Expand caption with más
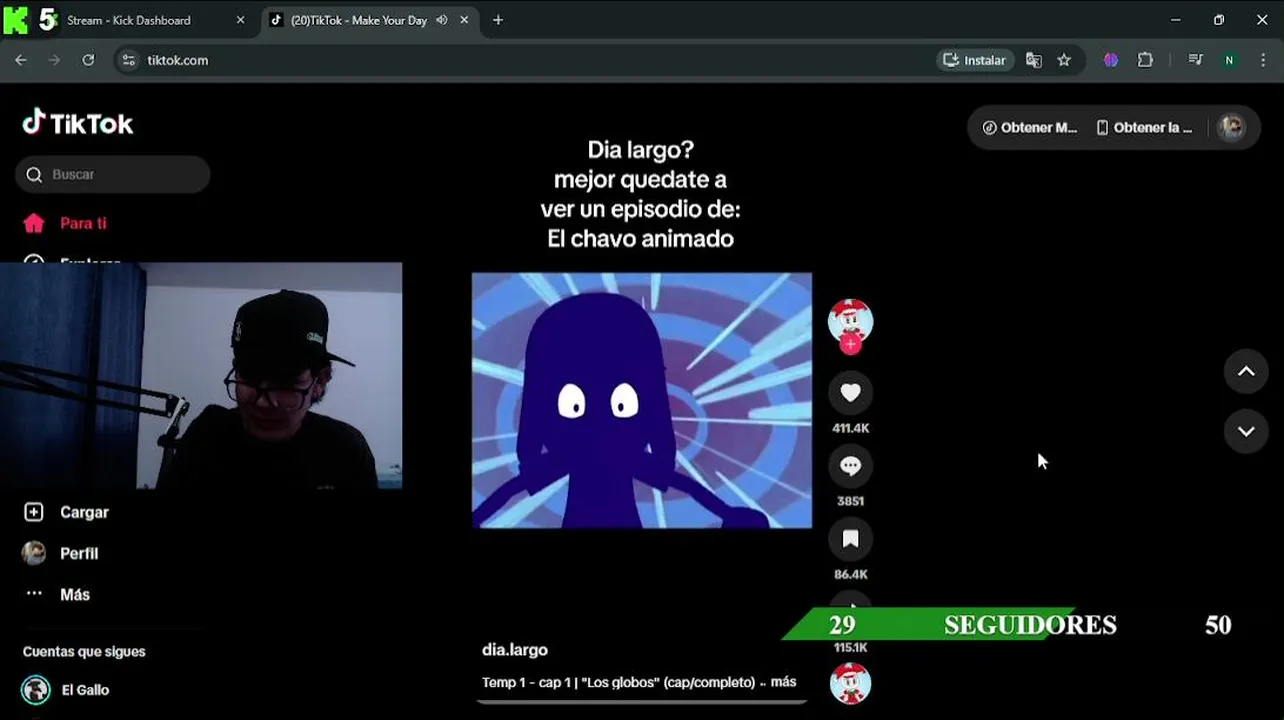 point(783,682)
